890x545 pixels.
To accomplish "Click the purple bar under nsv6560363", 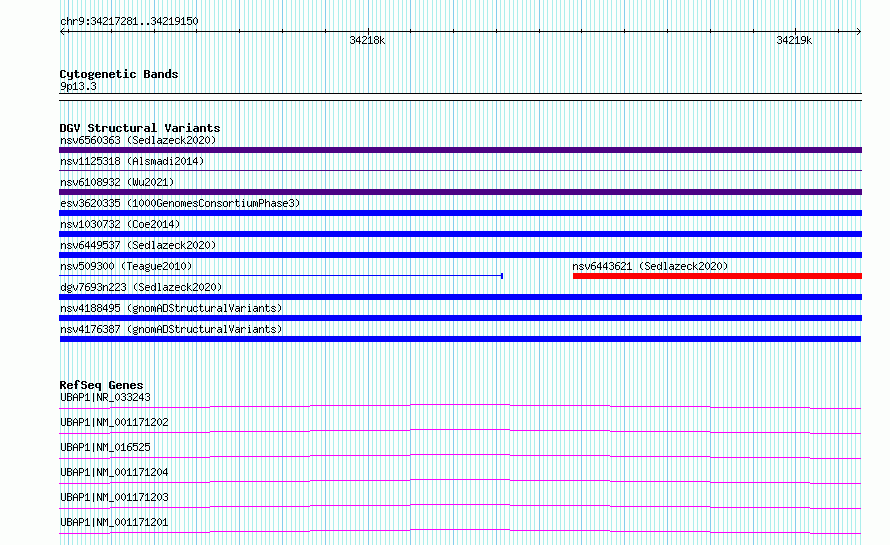I will pos(460,150).
